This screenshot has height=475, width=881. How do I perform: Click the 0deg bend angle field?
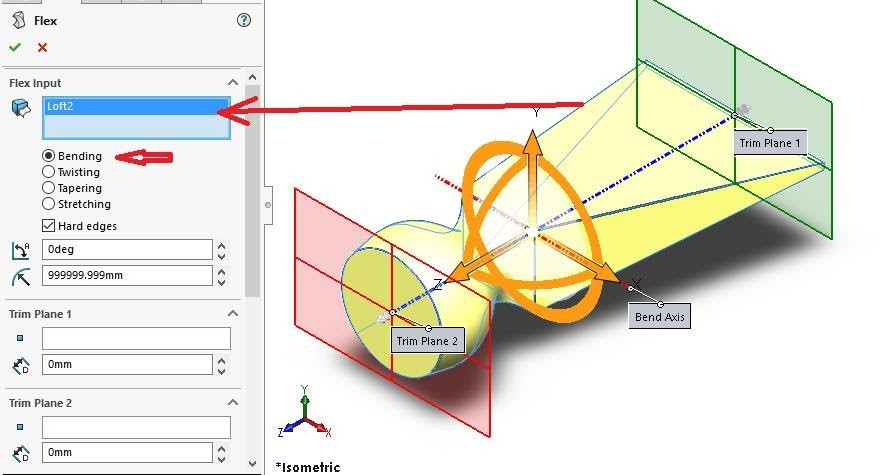tap(127, 250)
